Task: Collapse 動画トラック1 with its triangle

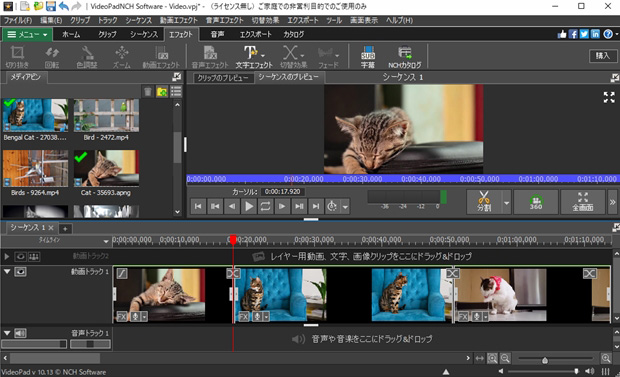Action: 7,272
